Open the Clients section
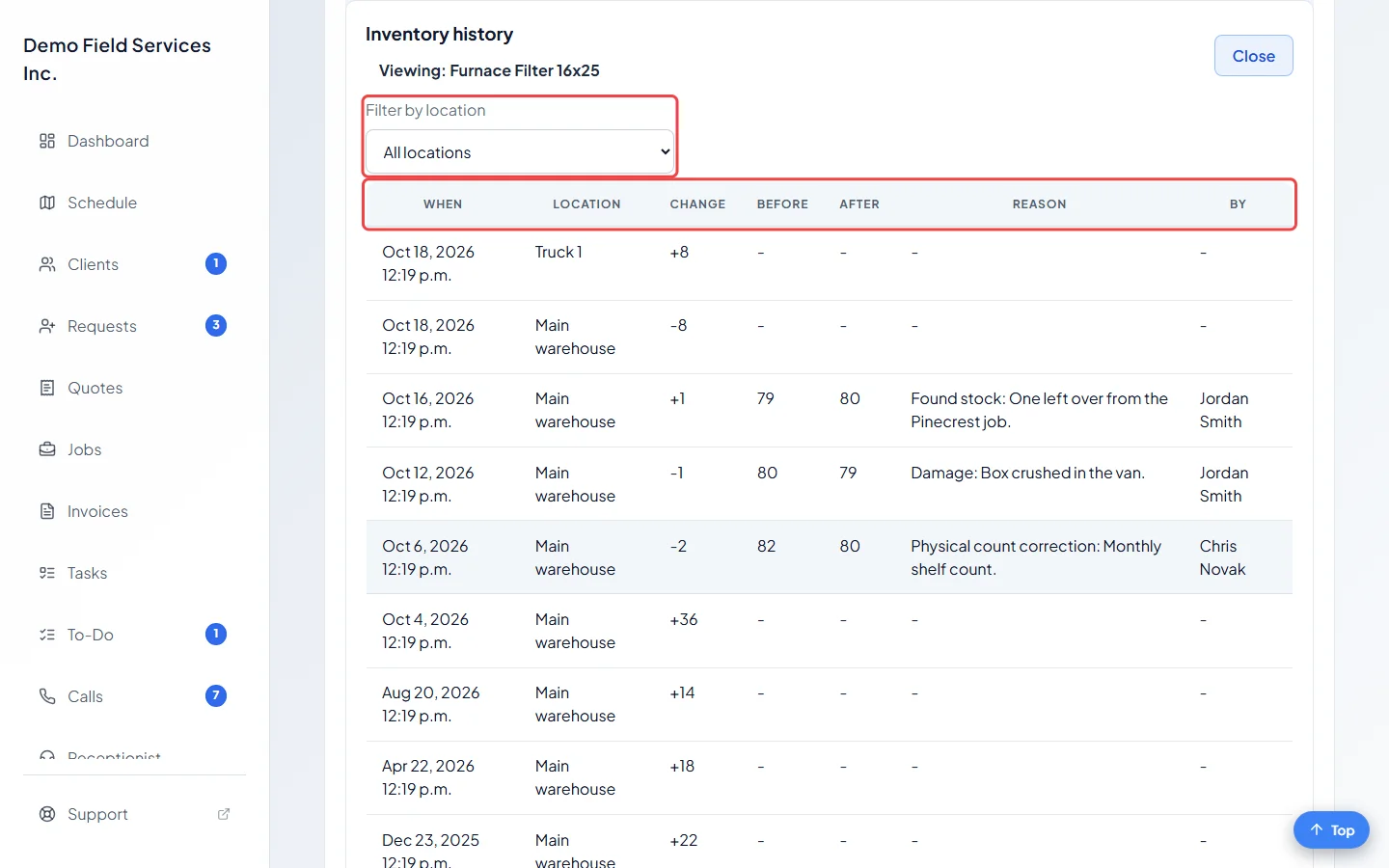 135,264
